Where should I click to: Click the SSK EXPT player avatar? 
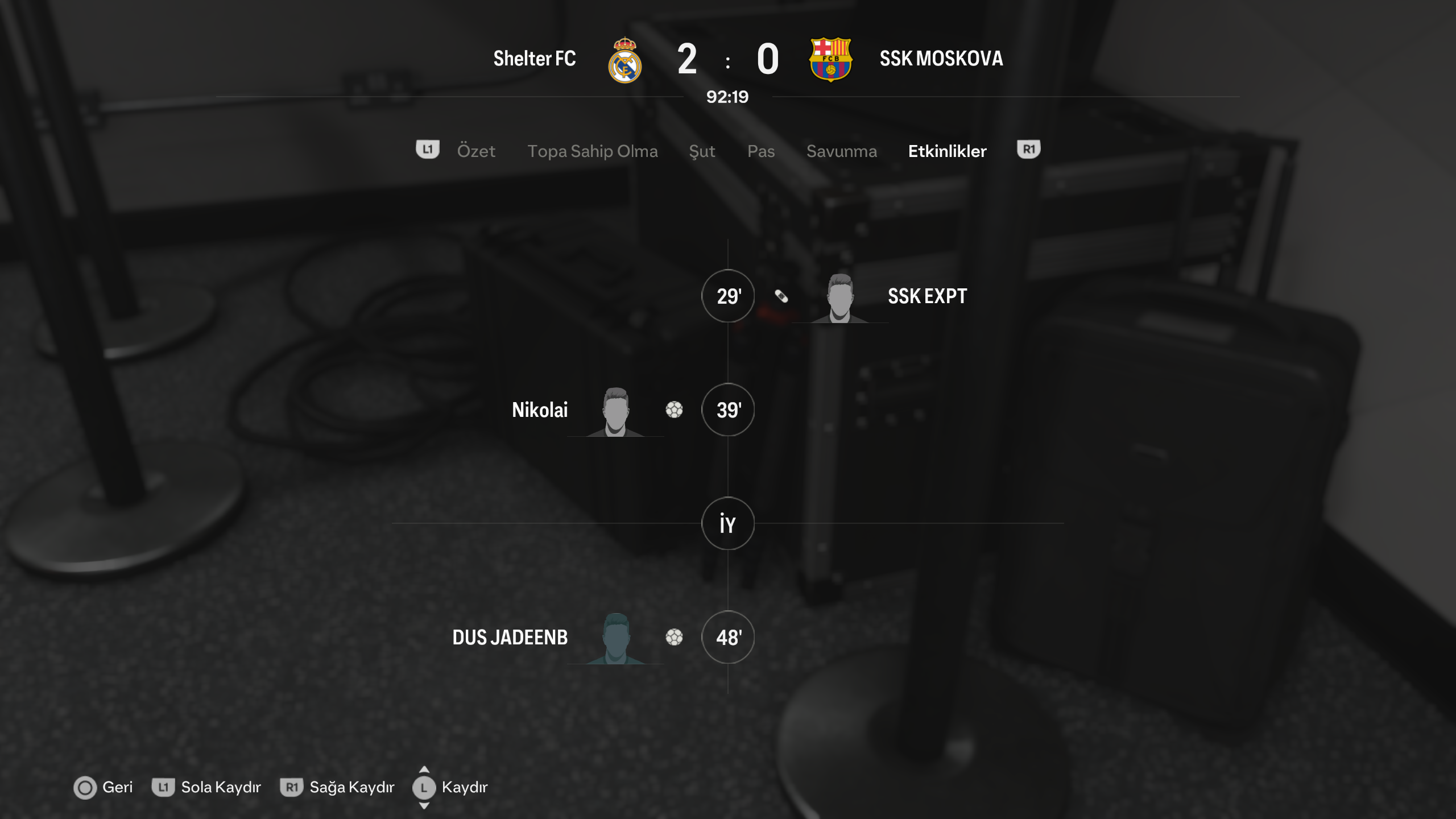click(840, 297)
